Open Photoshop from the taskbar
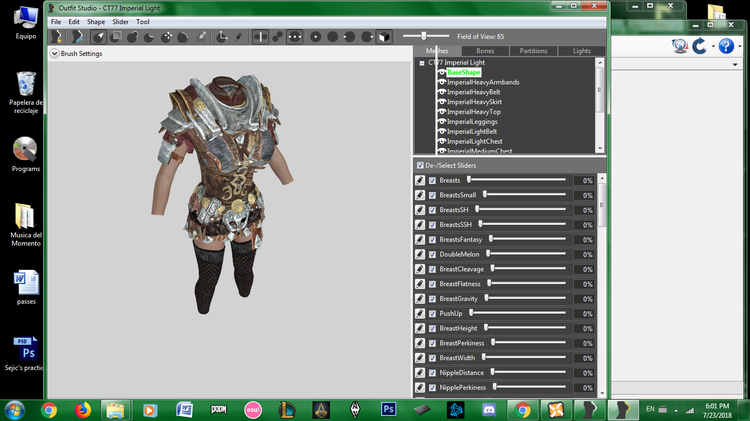Screen dimensions: 750x421 coord(388,410)
